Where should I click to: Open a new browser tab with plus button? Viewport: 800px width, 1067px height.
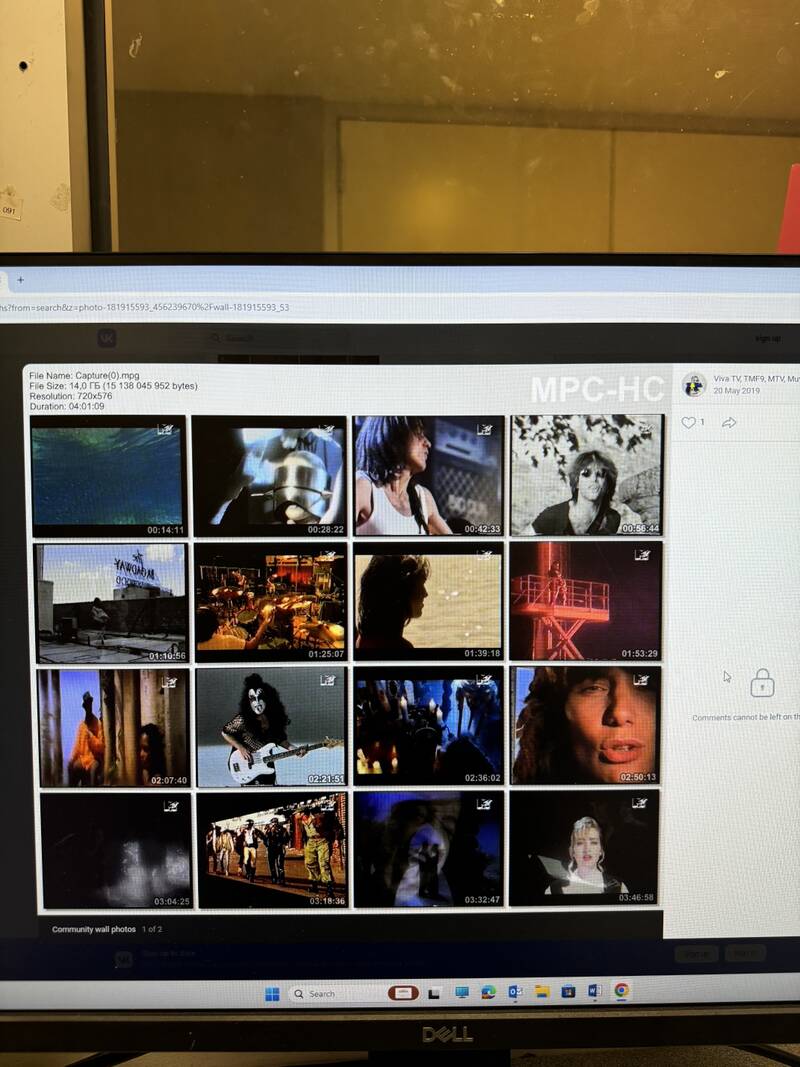[20, 280]
